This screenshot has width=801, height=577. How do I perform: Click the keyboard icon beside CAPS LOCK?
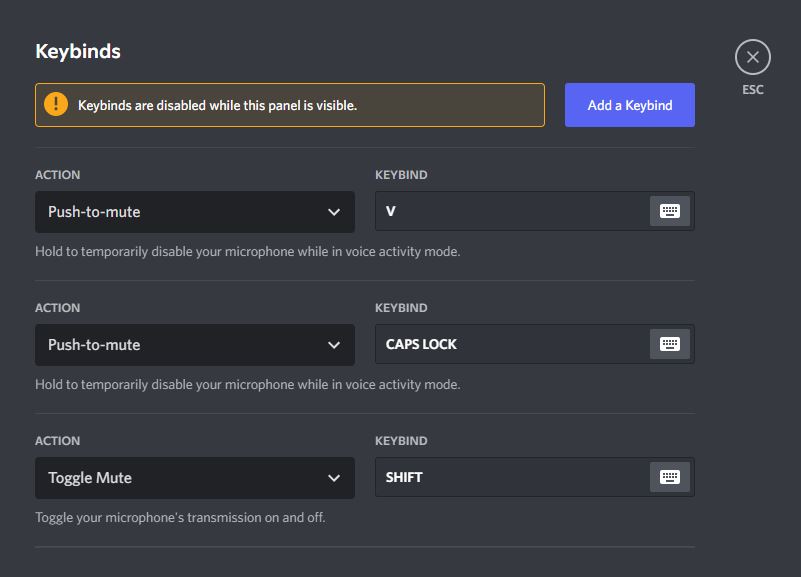[670, 344]
